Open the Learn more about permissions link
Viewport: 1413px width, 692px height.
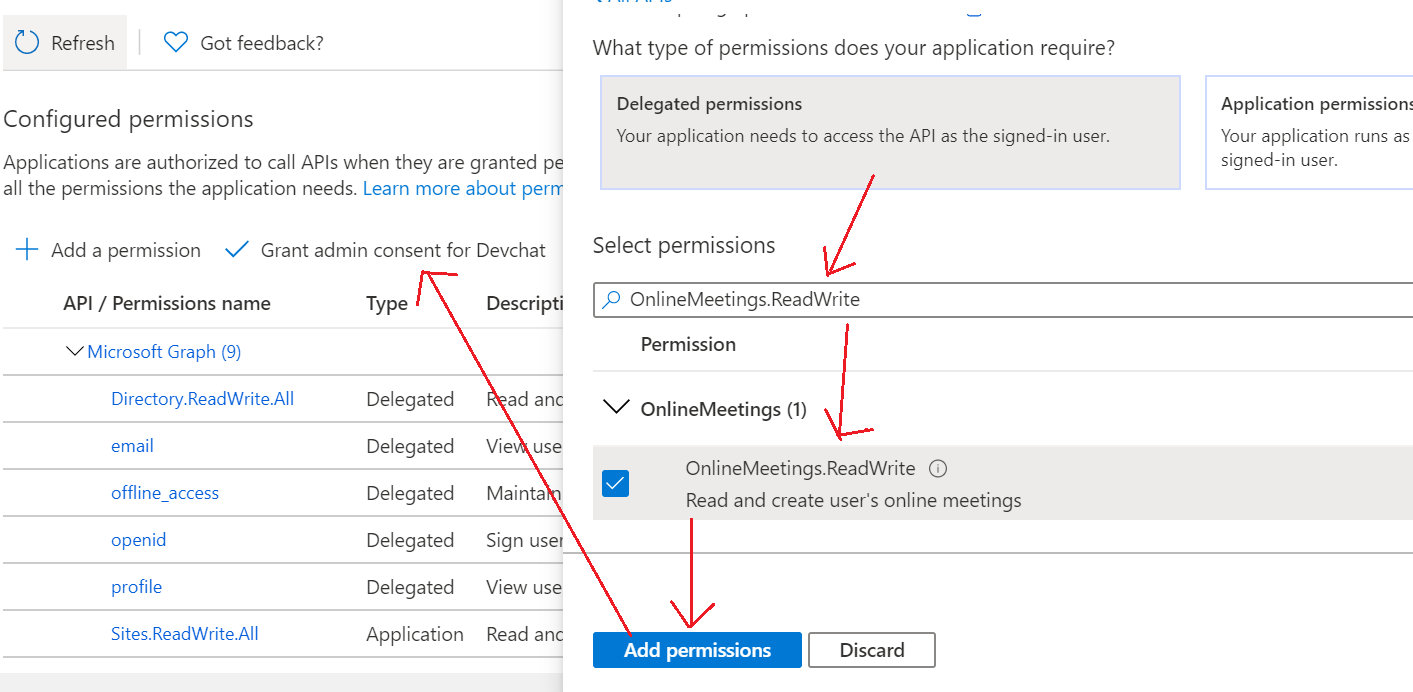click(463, 188)
